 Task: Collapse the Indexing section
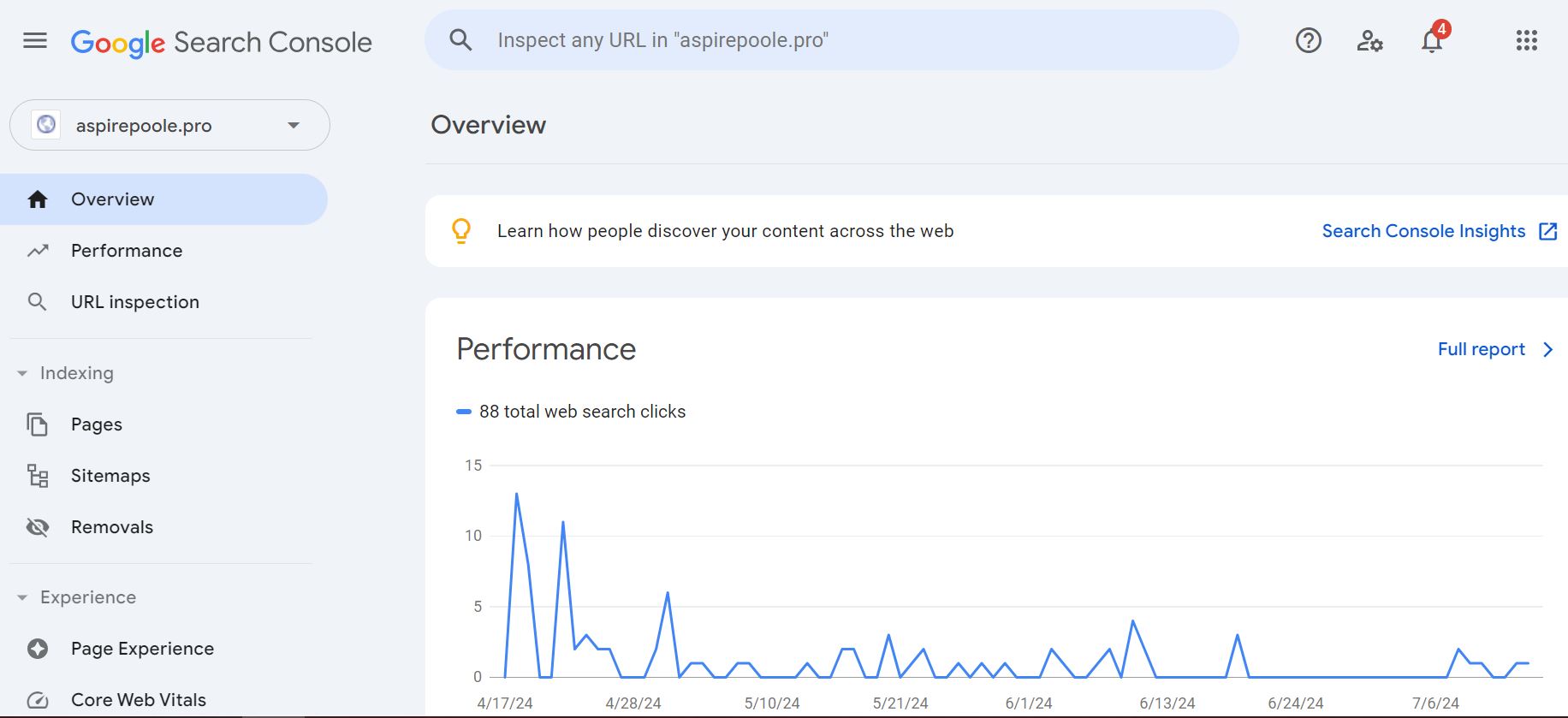click(22, 373)
